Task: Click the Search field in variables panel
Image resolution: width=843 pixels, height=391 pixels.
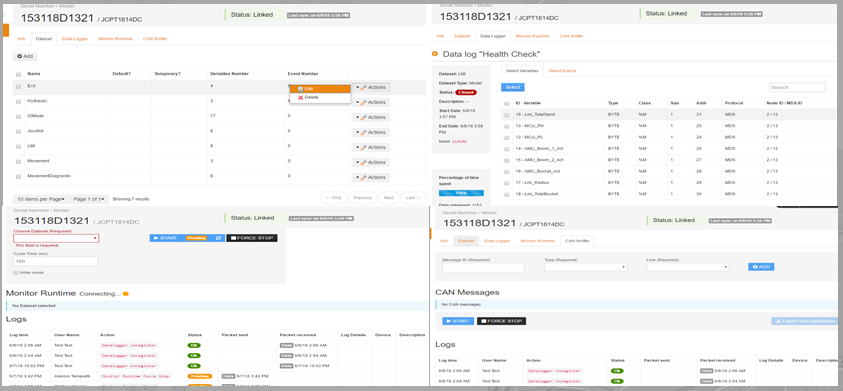Action: tap(797, 87)
